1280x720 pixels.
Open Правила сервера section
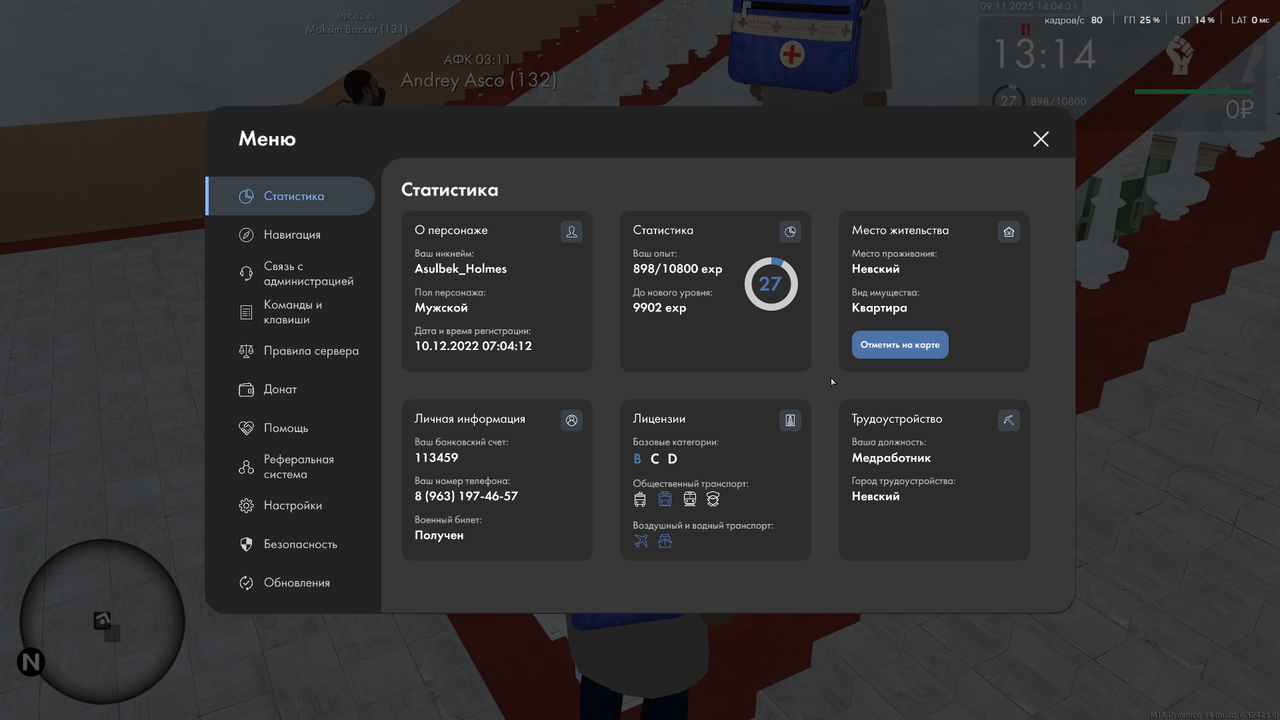point(290,351)
